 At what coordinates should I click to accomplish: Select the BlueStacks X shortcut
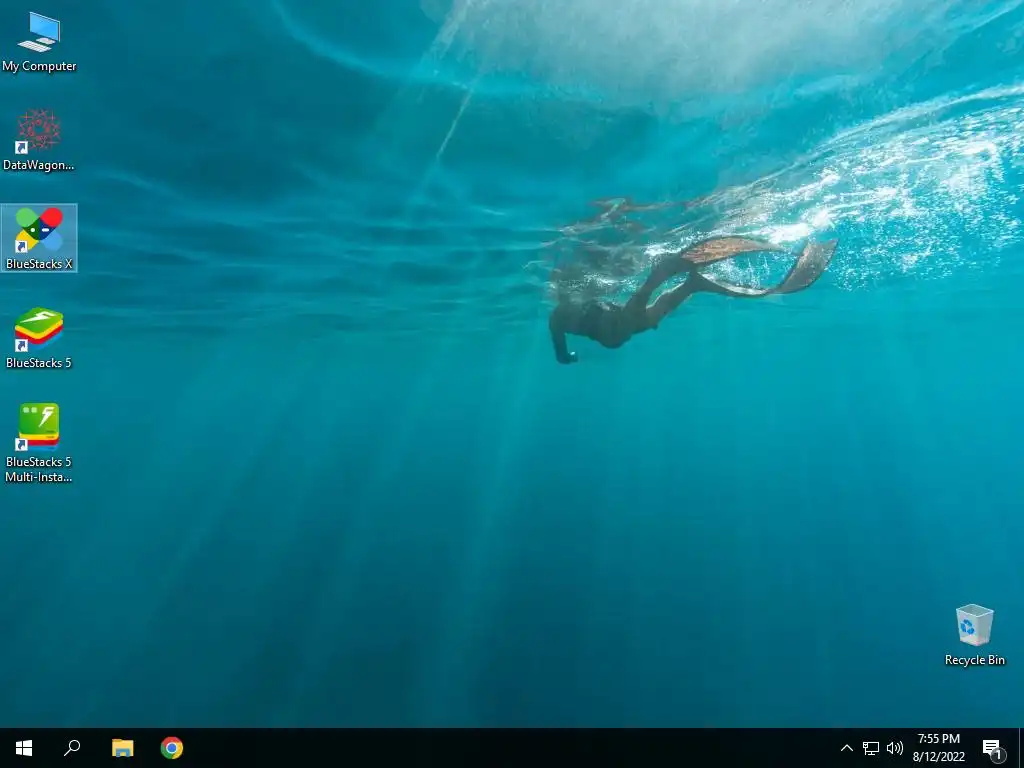coord(39,238)
